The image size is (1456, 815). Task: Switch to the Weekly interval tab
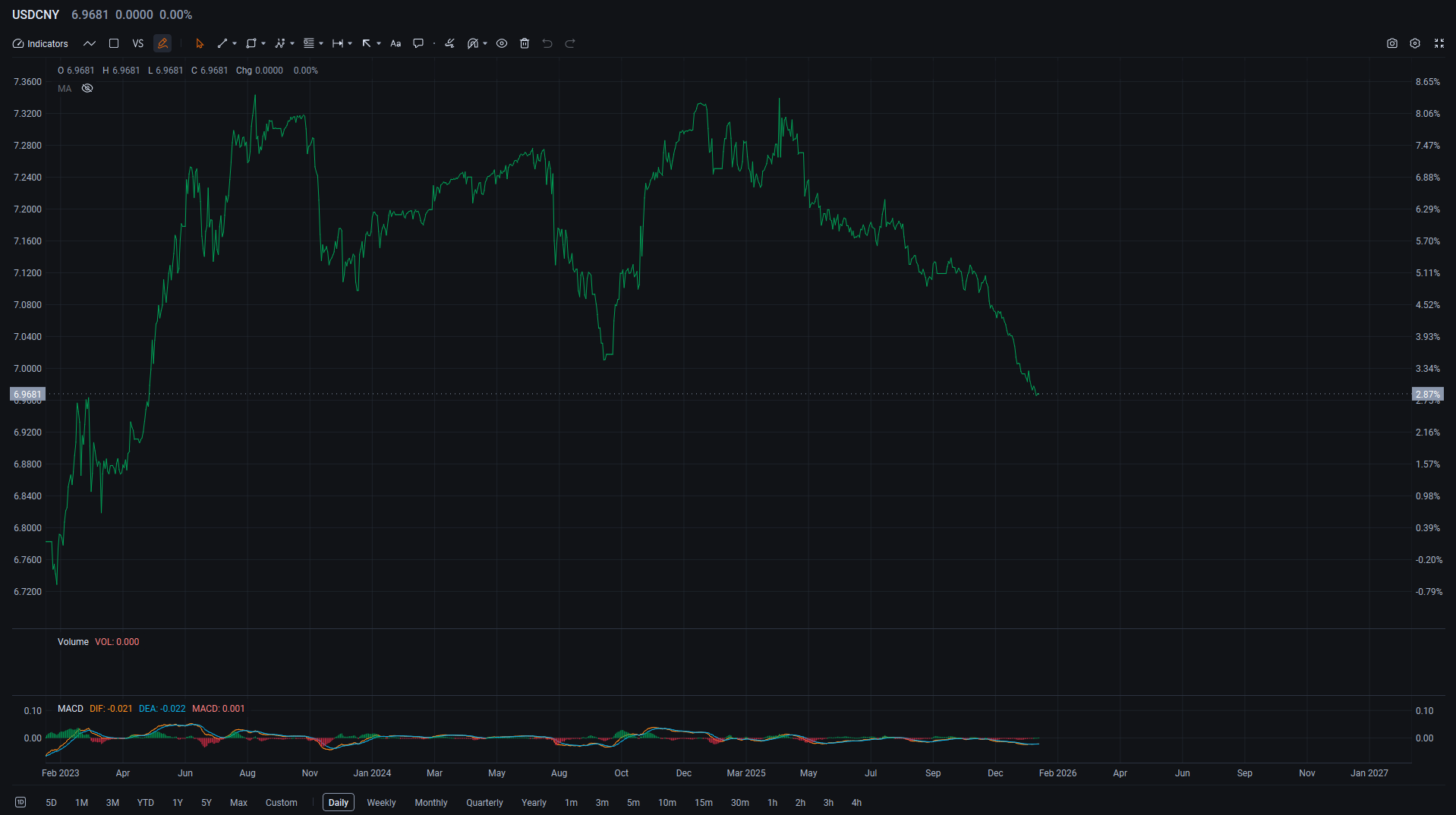(381, 802)
